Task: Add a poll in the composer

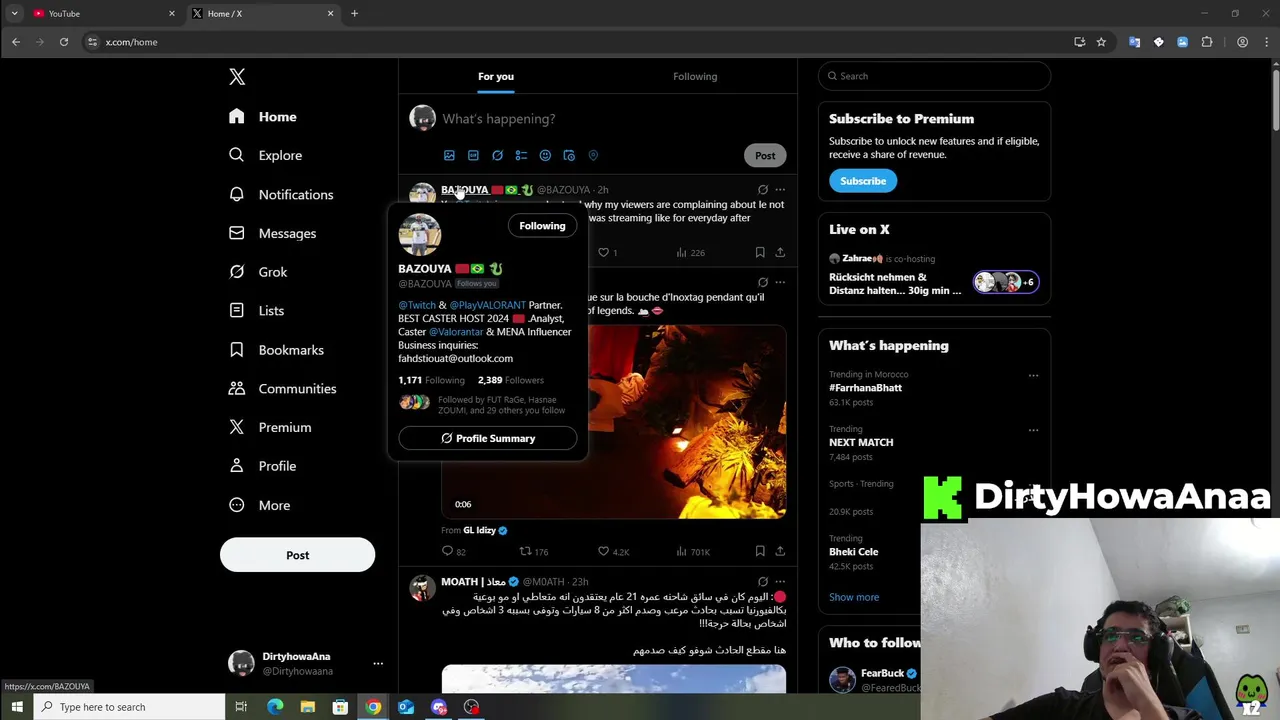Action: 521,155
